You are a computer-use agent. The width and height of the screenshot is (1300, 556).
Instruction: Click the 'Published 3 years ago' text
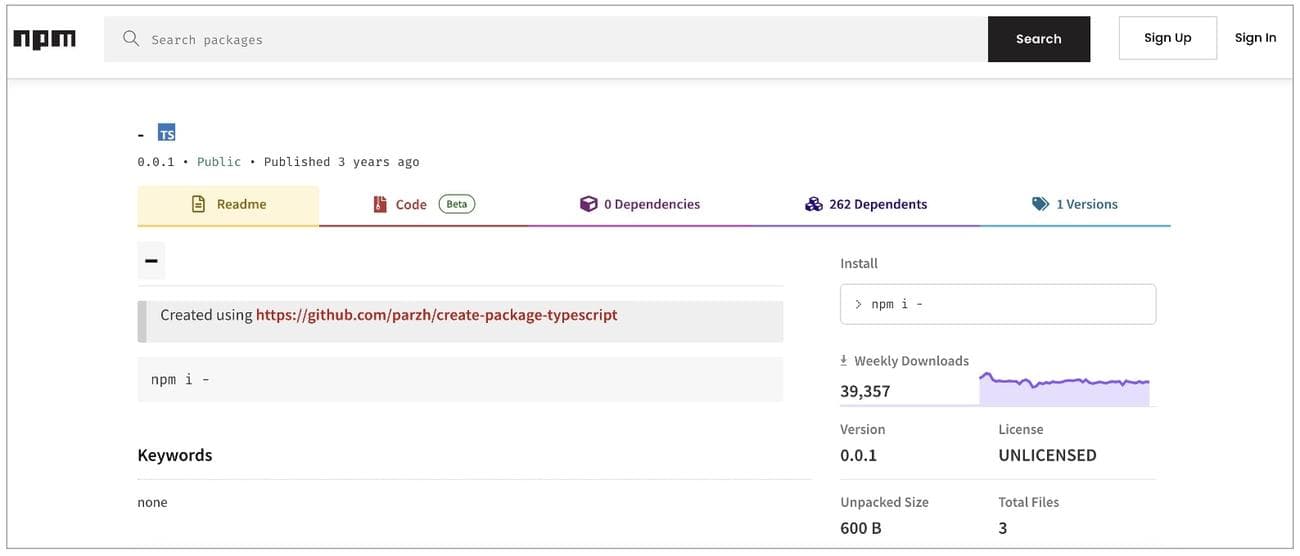coord(342,162)
